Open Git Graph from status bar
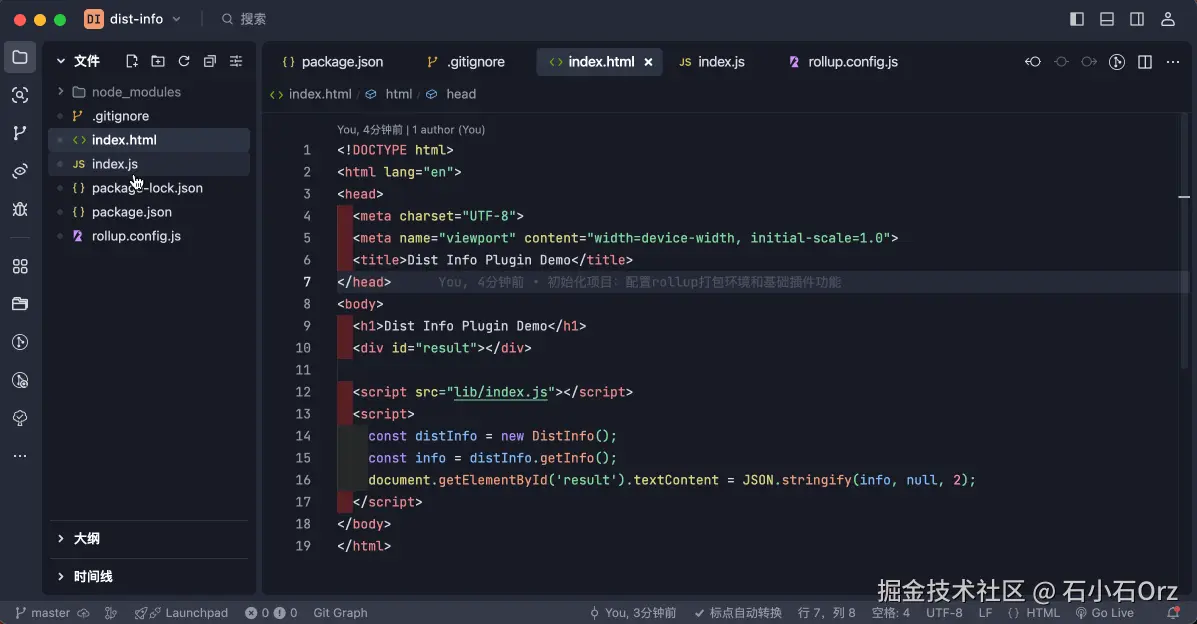This screenshot has width=1197, height=624. tap(340, 613)
